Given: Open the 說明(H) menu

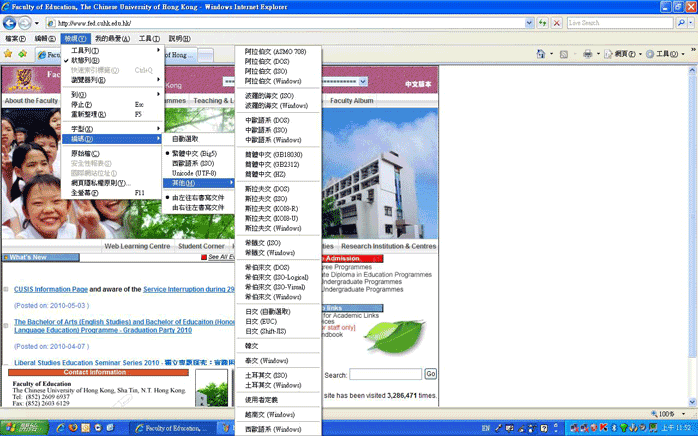Looking at the screenshot, I should point(179,39).
